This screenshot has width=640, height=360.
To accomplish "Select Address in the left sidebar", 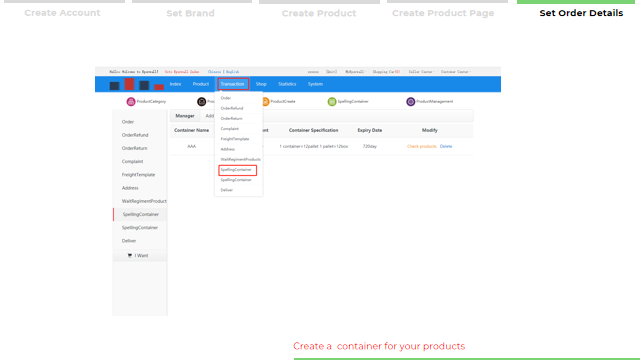I will tap(130, 188).
